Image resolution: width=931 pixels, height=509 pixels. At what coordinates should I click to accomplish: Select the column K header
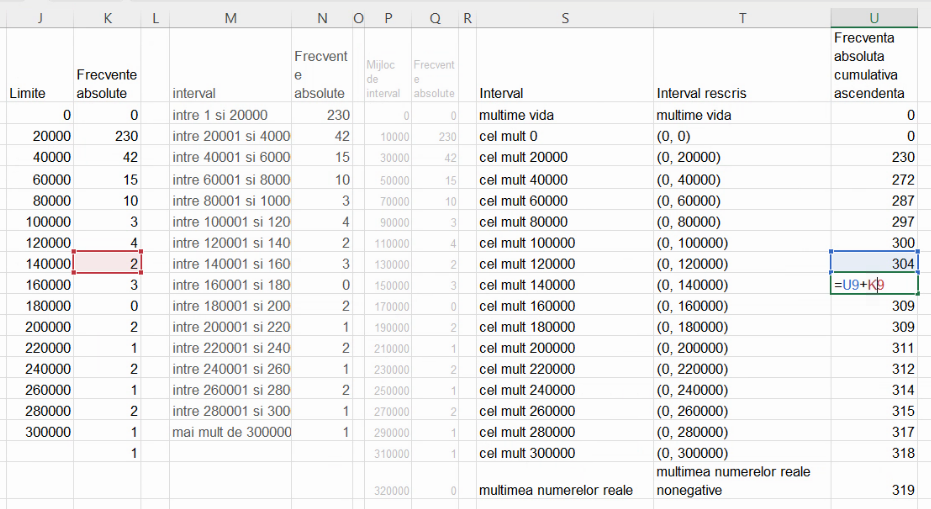(x=107, y=18)
